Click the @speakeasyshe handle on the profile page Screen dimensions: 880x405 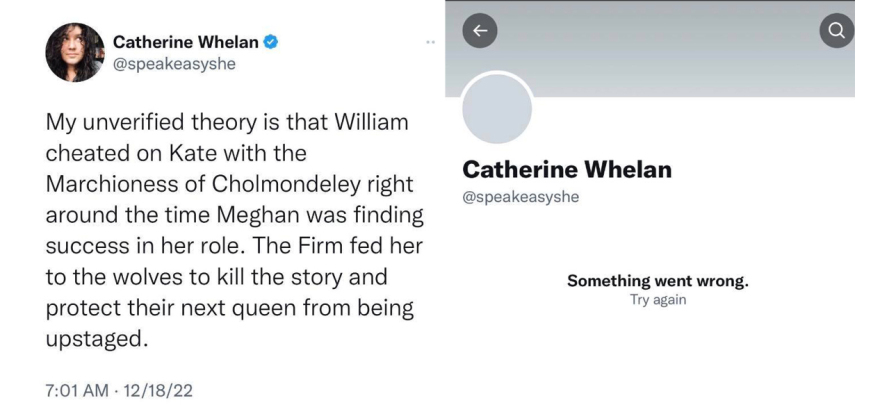(520, 196)
